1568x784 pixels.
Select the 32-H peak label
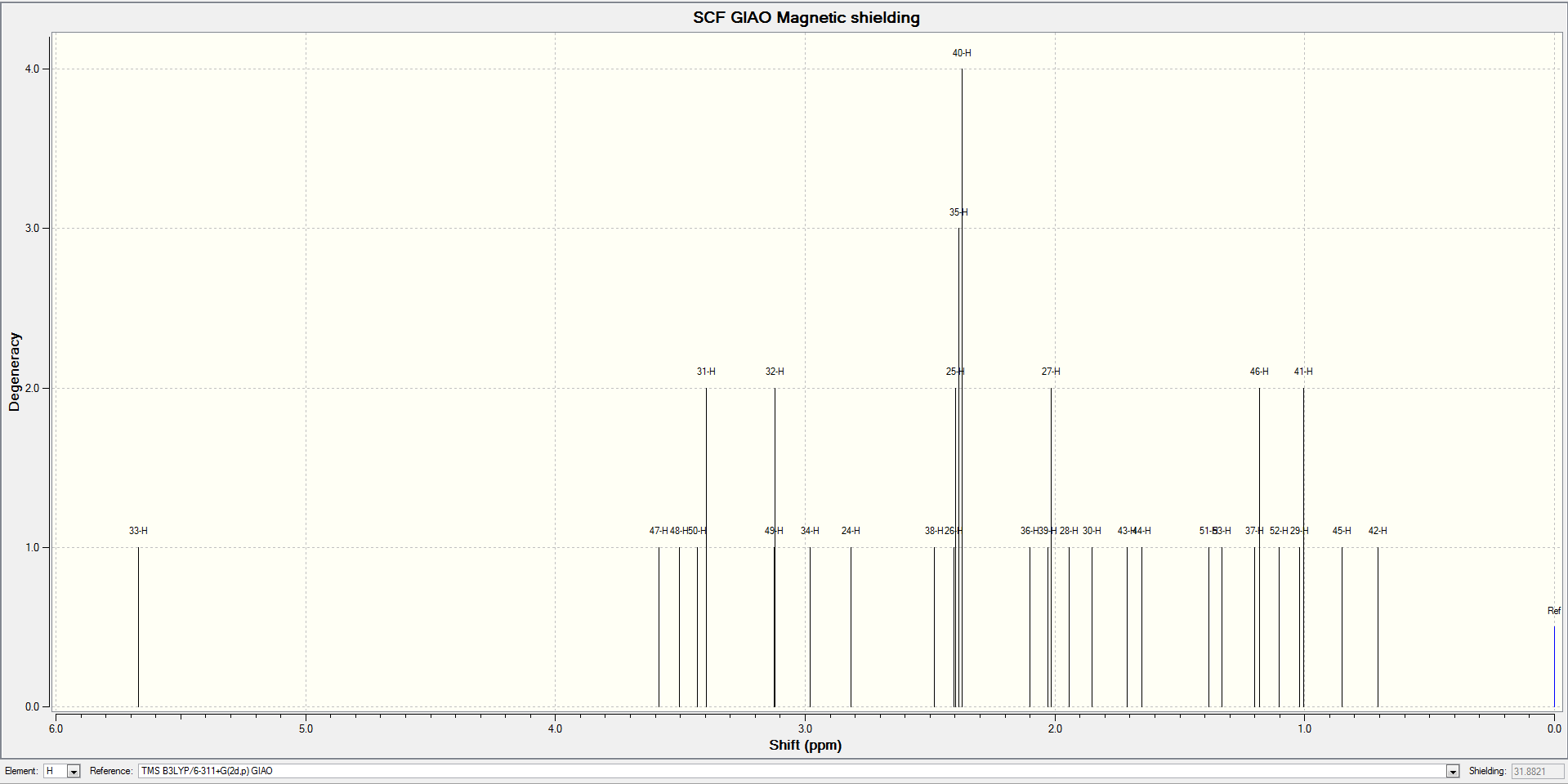[775, 372]
